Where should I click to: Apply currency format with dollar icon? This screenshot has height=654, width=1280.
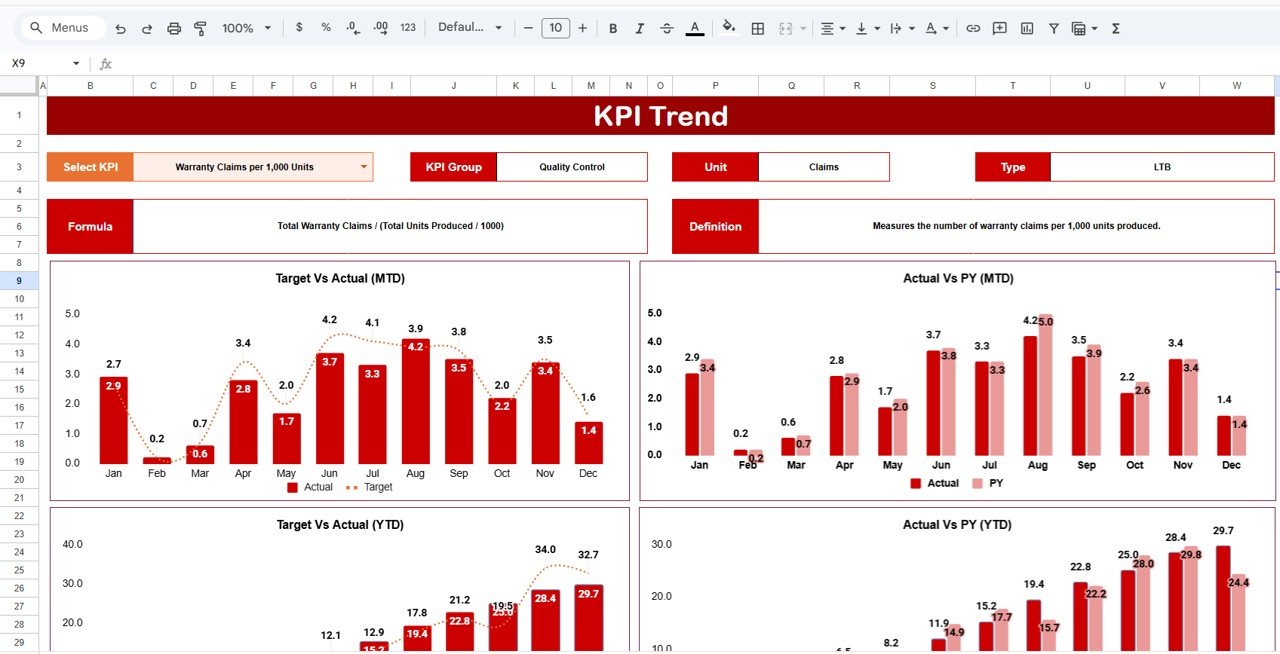[x=299, y=28]
